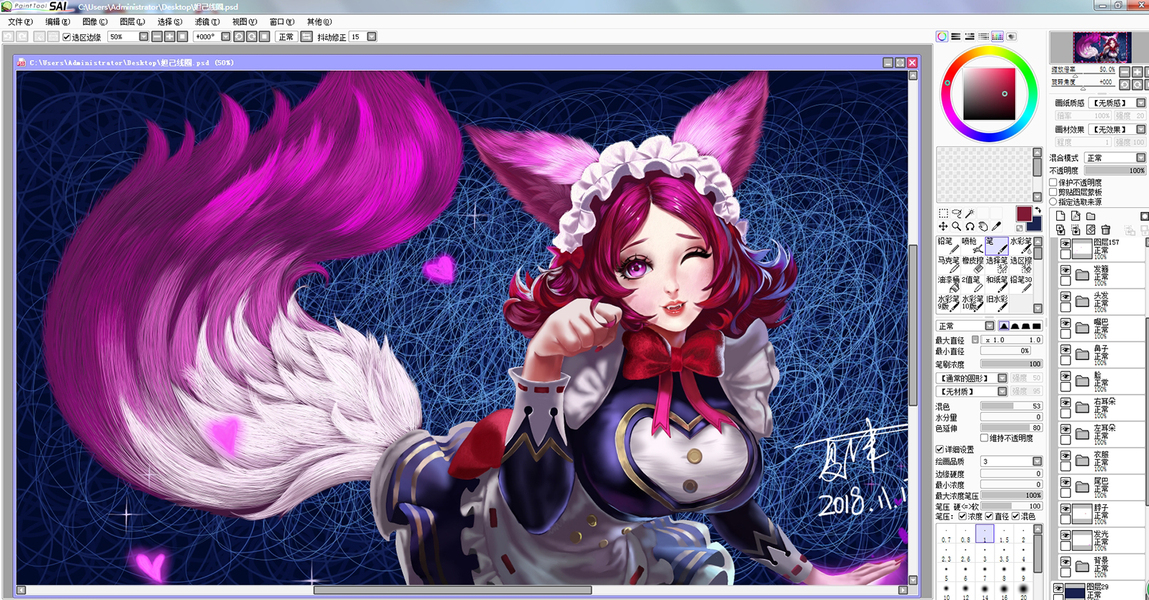The width and height of the screenshot is (1149, 600).
Task: Open the rotation angle +000° dropdown
Action: click(x=226, y=37)
